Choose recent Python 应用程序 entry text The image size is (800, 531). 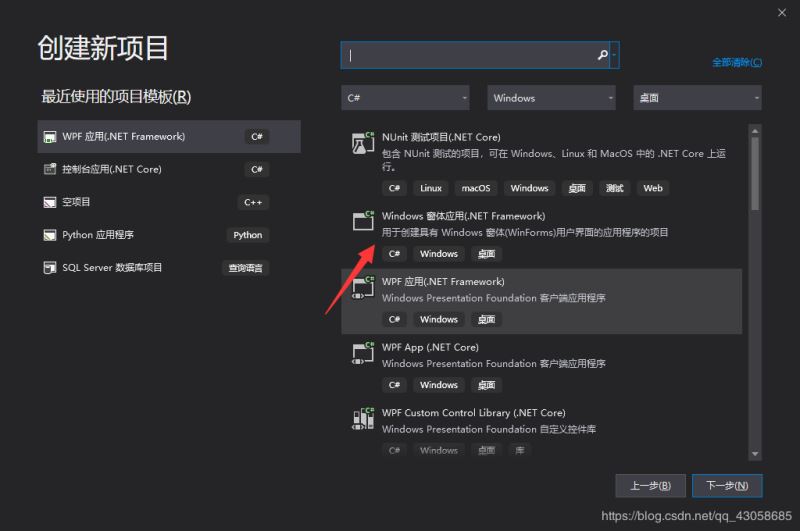tap(98, 235)
